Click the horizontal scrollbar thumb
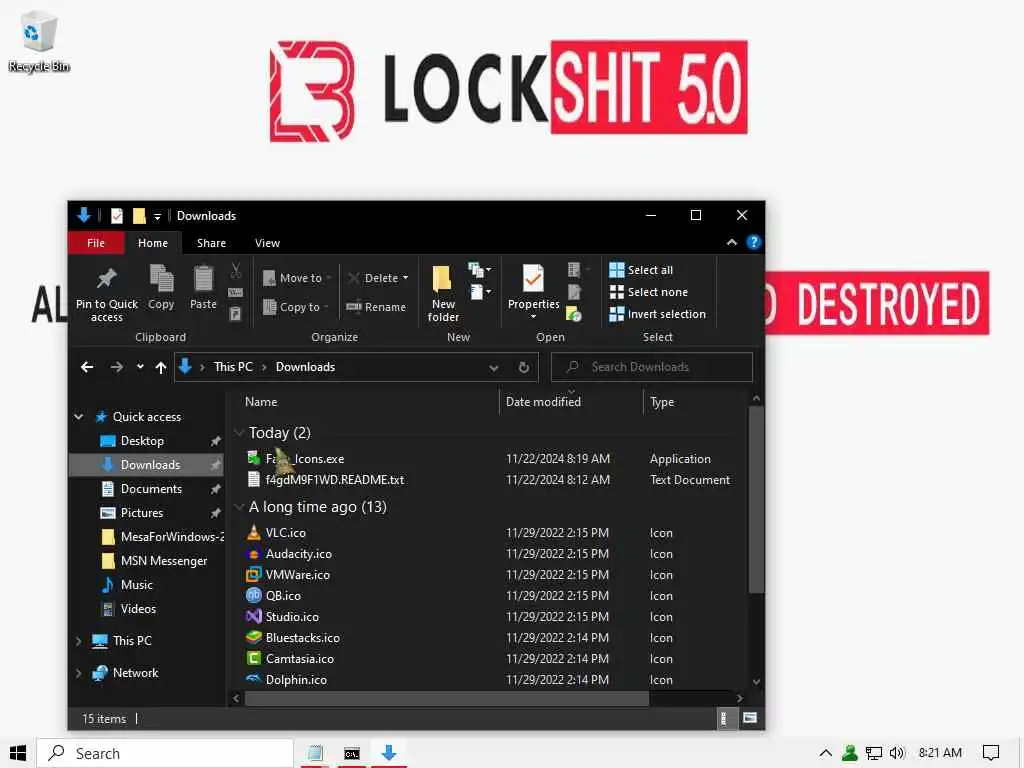The image size is (1024, 768). click(447, 698)
